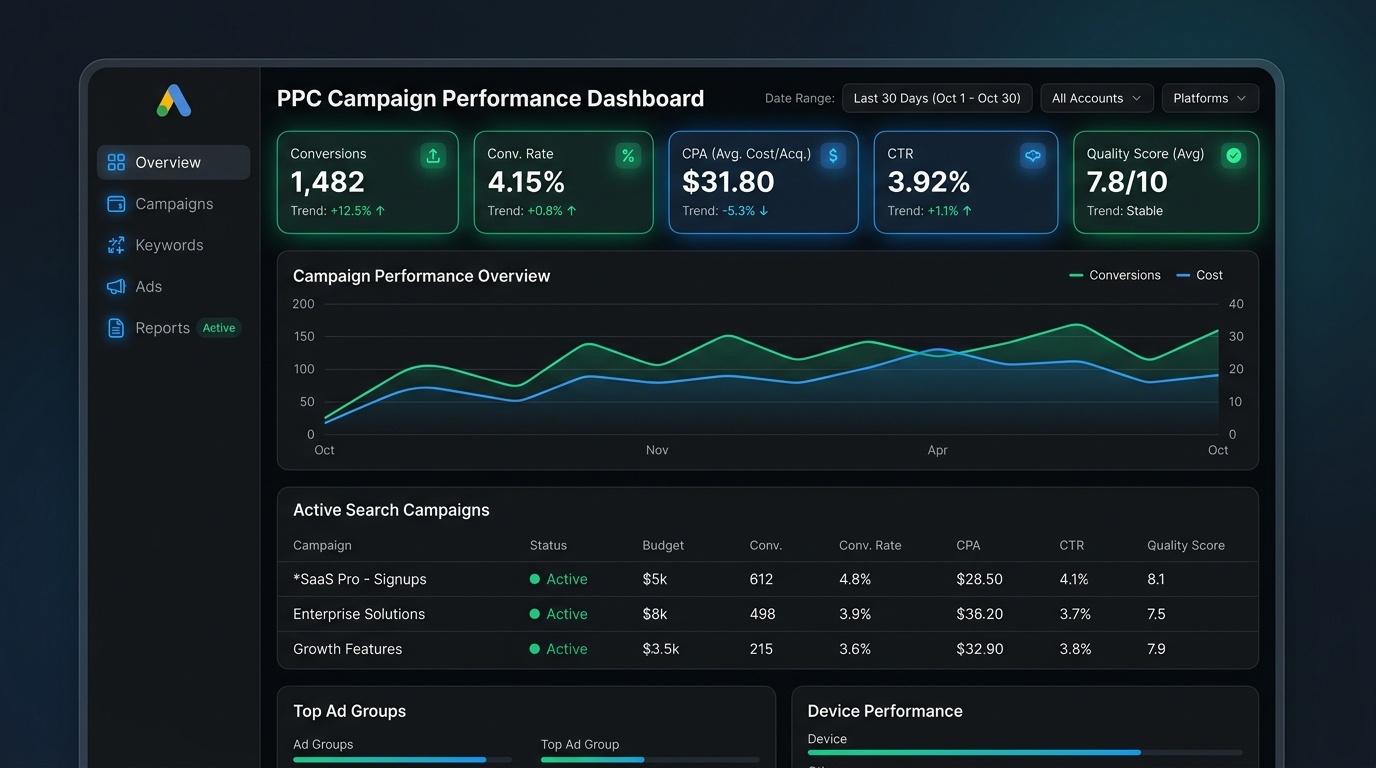The height and width of the screenshot is (768, 1376).
Task: Open the CPA $31.80 summary card
Action: point(763,182)
